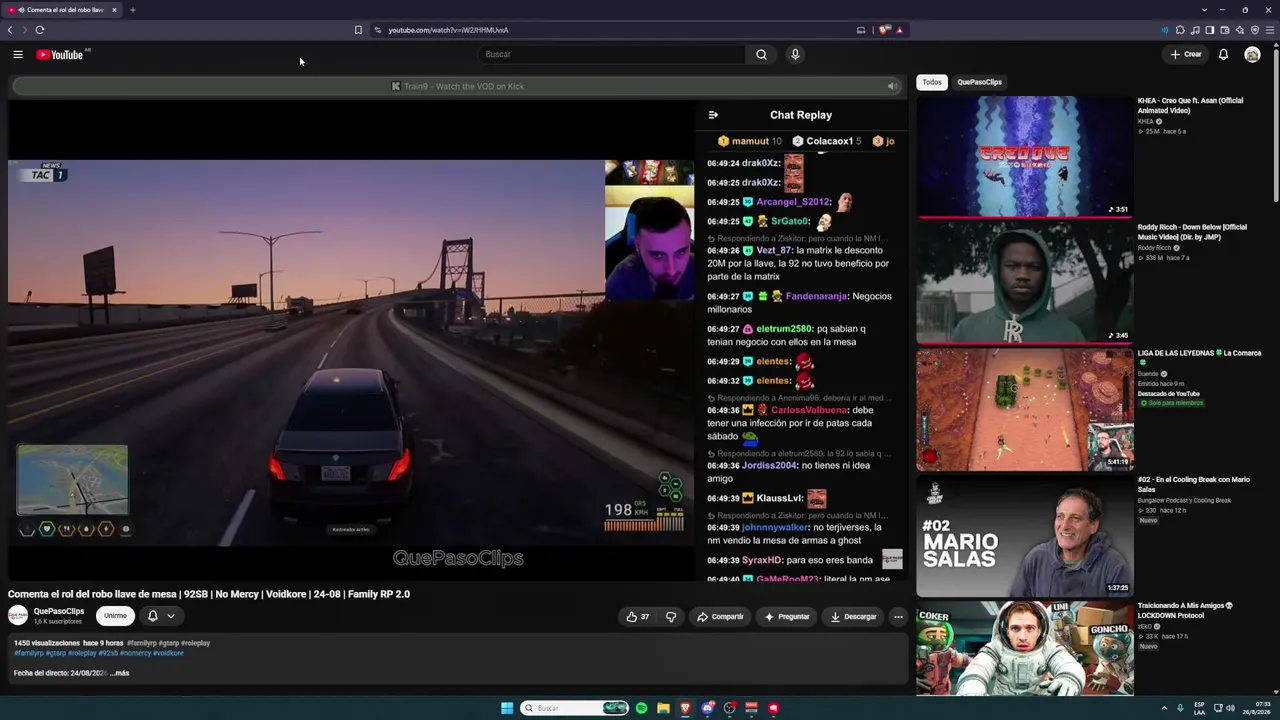Open more actions three-dot menu under video
Image resolution: width=1280 pixels, height=720 pixels.
click(x=898, y=617)
